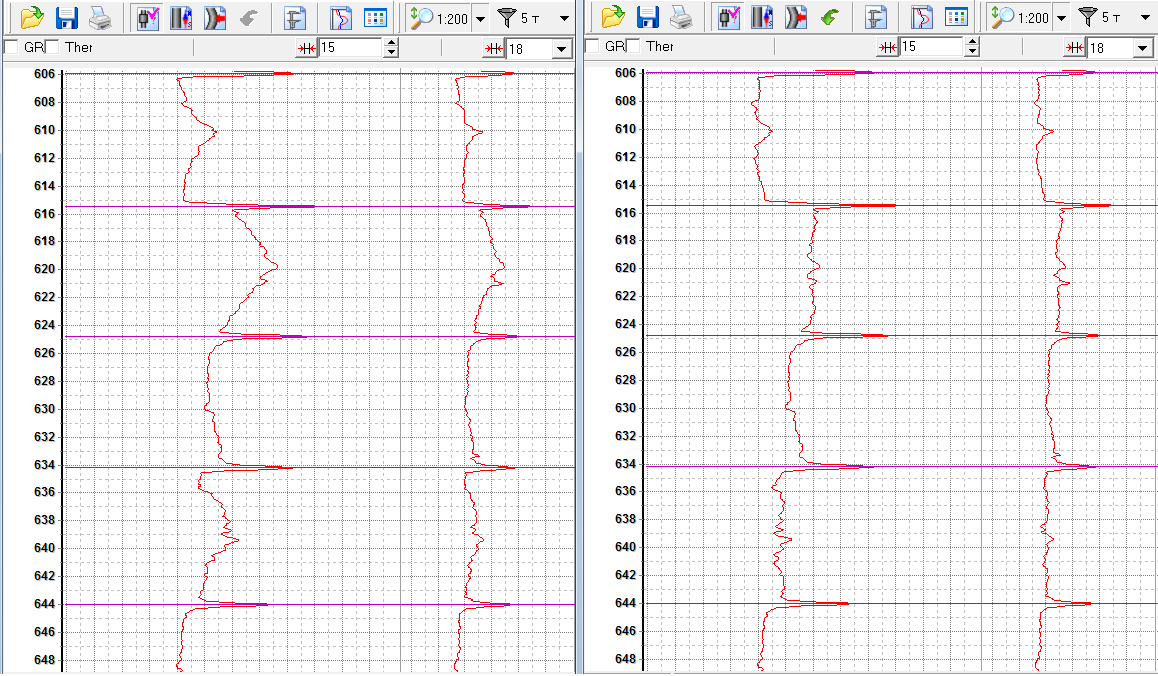Open the 5 т filter dropdown in left window
1158x676 pixels.
pos(564,18)
